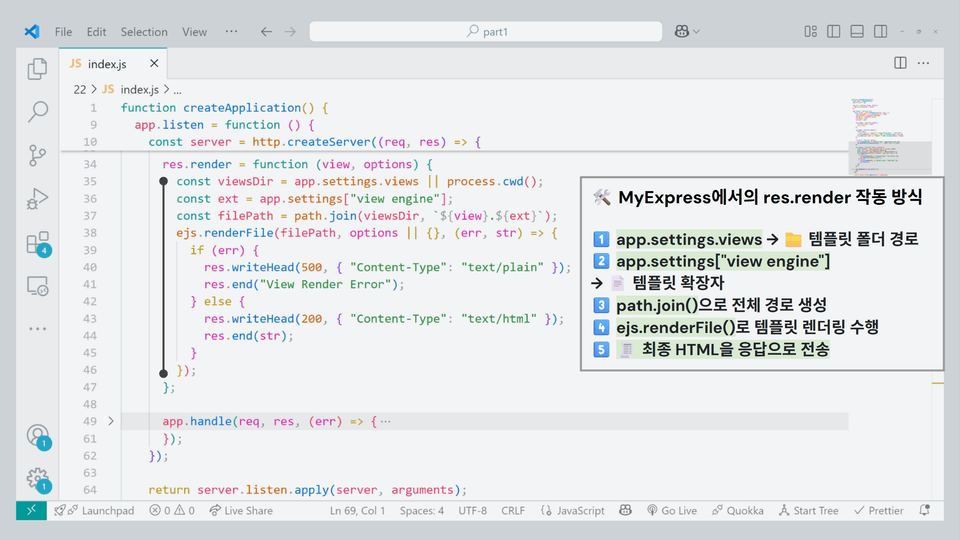Change the Spaces: 4 indentation setting

pos(422,511)
